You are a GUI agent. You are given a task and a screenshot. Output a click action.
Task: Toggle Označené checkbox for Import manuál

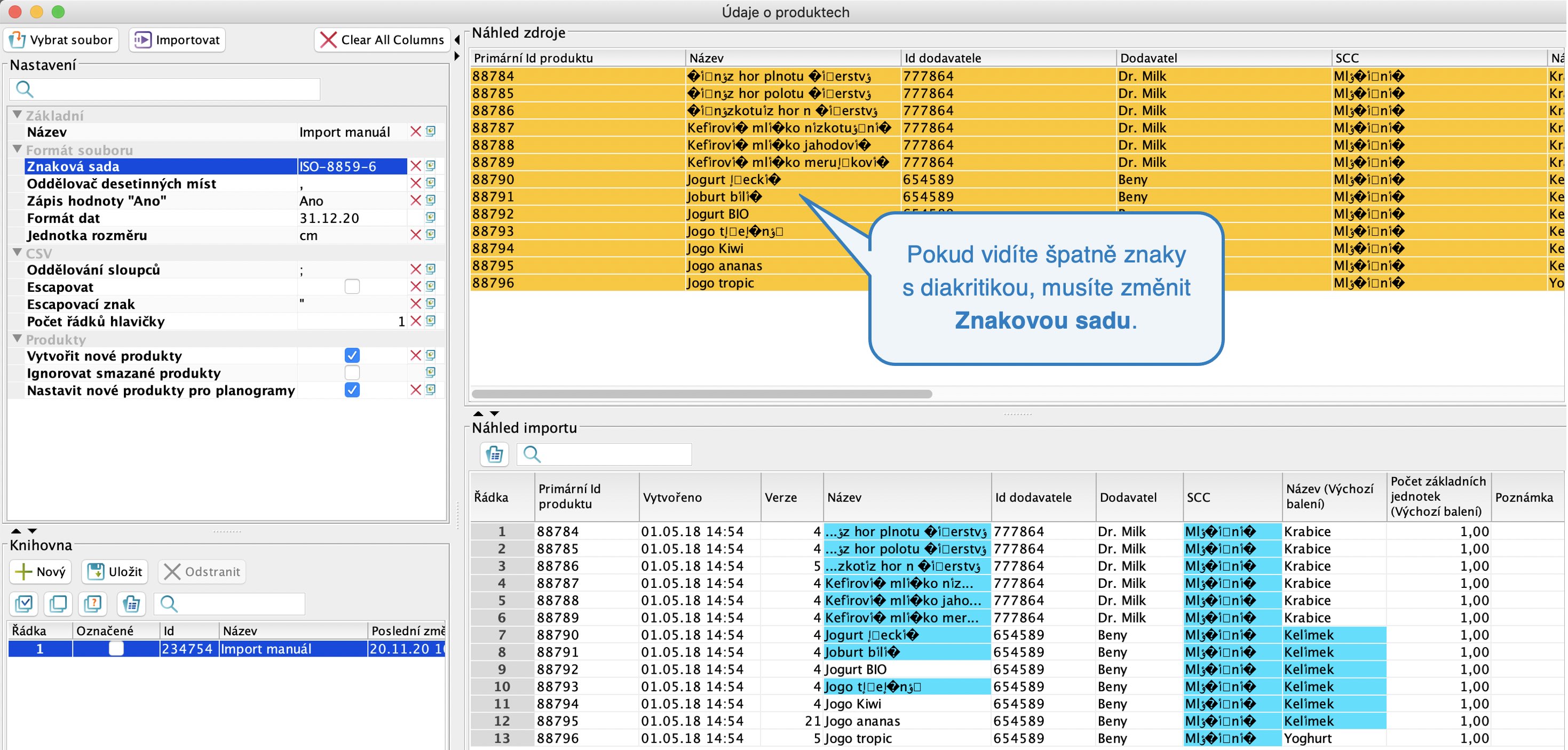tap(116, 649)
